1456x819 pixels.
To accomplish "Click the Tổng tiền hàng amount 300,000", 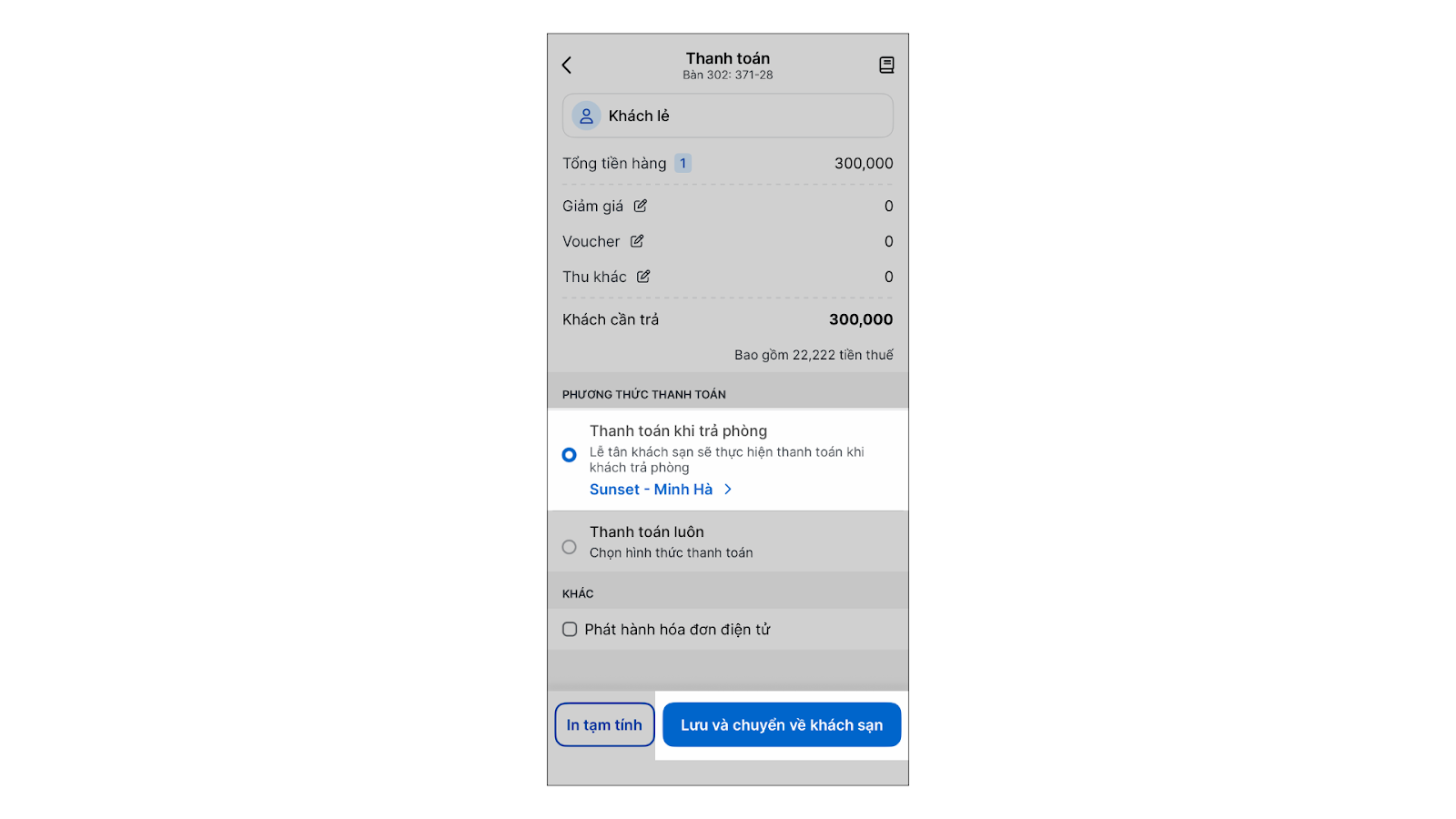I will (x=863, y=164).
